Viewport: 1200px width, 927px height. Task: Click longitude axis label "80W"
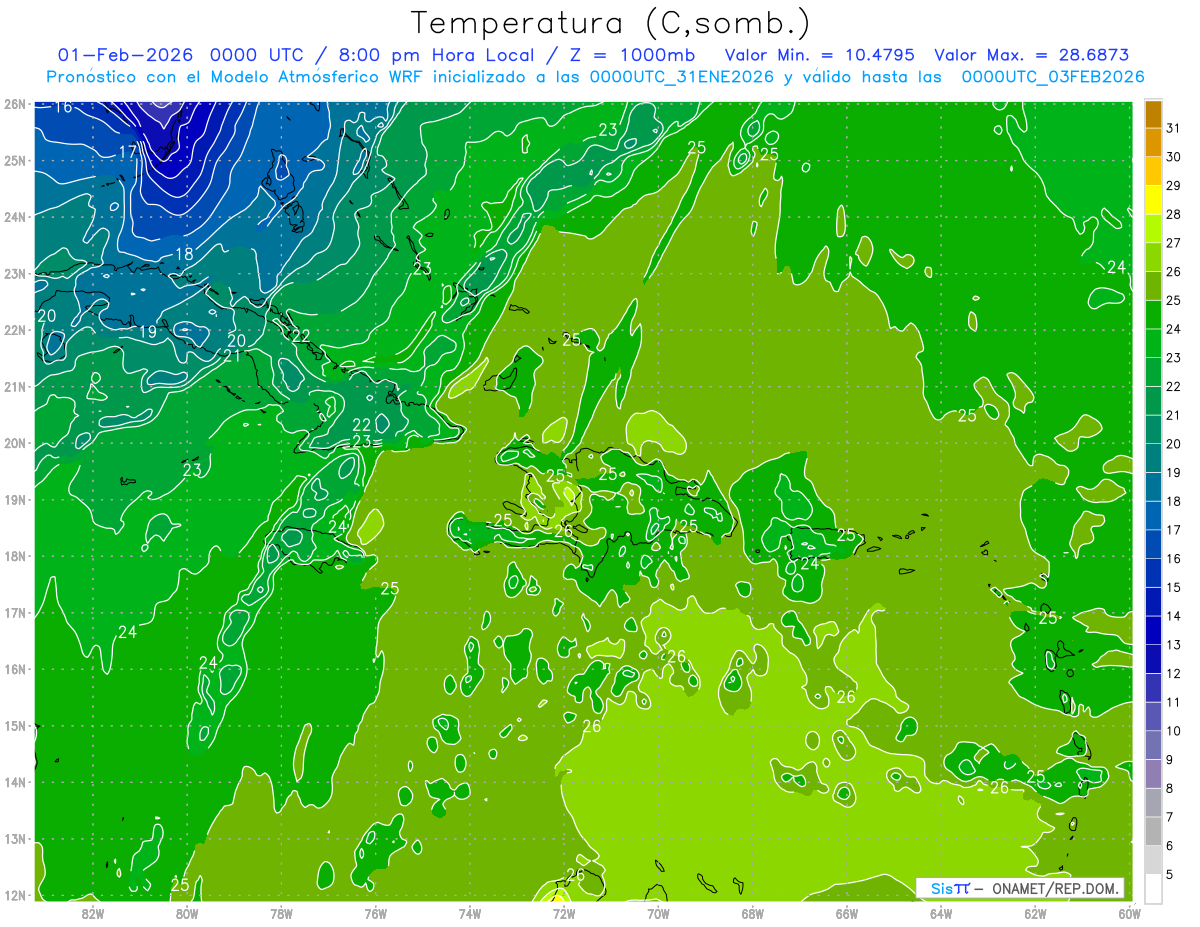pos(187,912)
